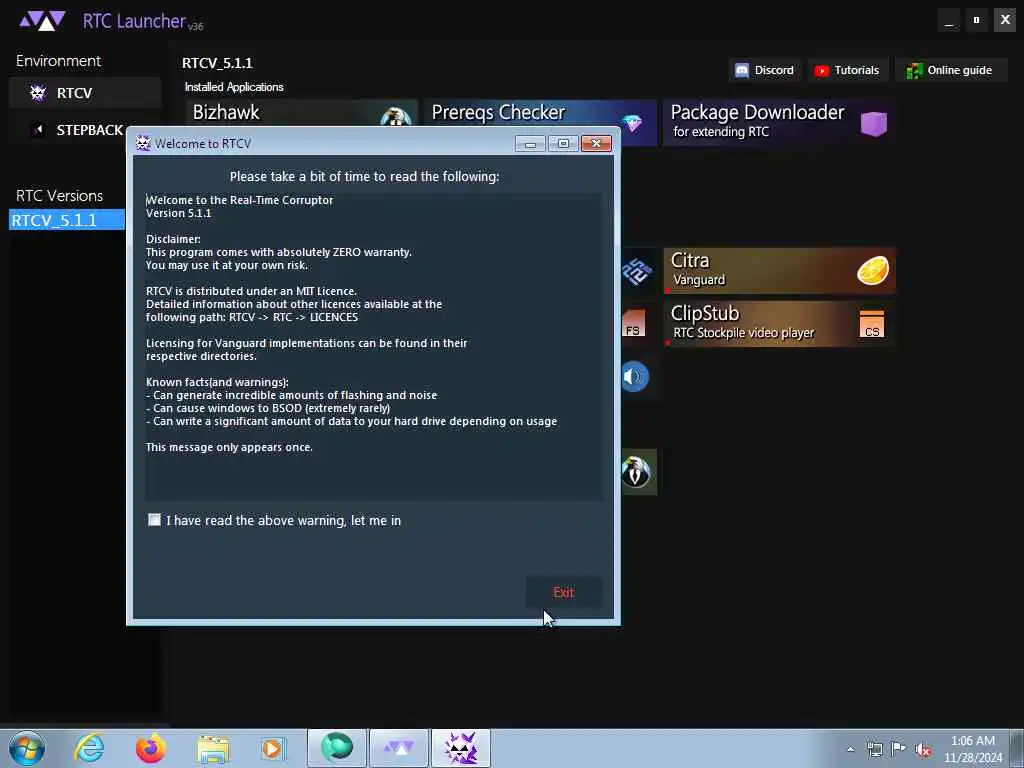Click the purple cube Package Downloader icon
The image size is (1024, 768).
pyautogui.click(x=873, y=123)
